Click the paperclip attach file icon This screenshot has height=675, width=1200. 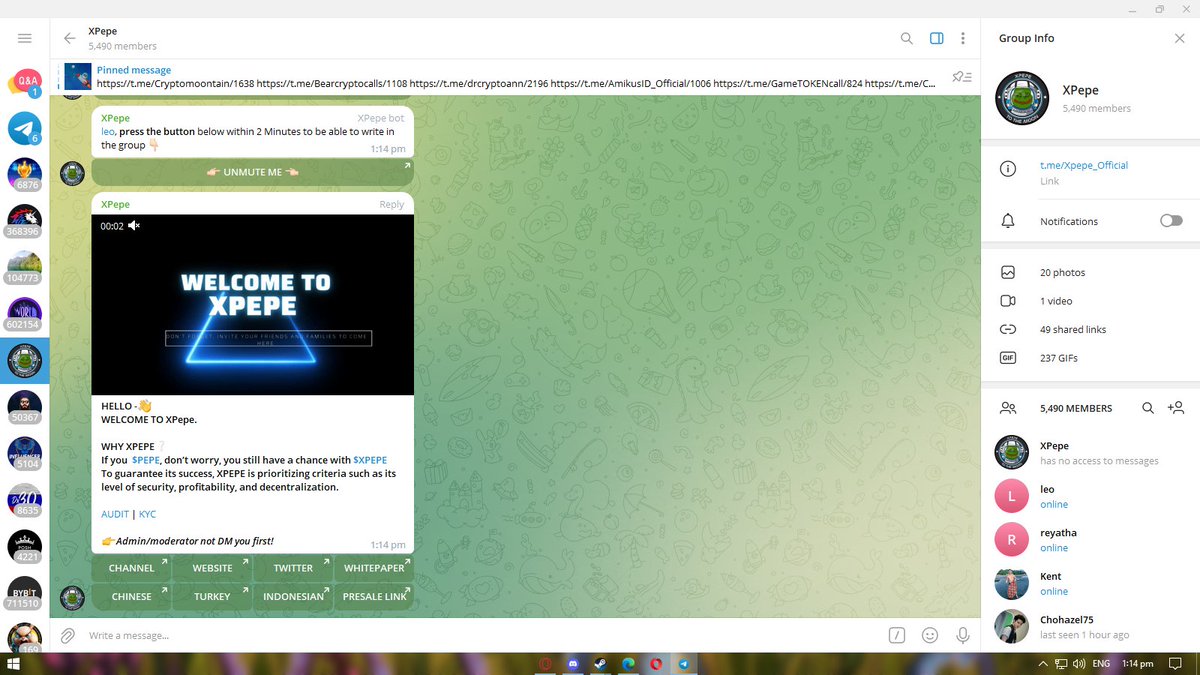(x=68, y=635)
